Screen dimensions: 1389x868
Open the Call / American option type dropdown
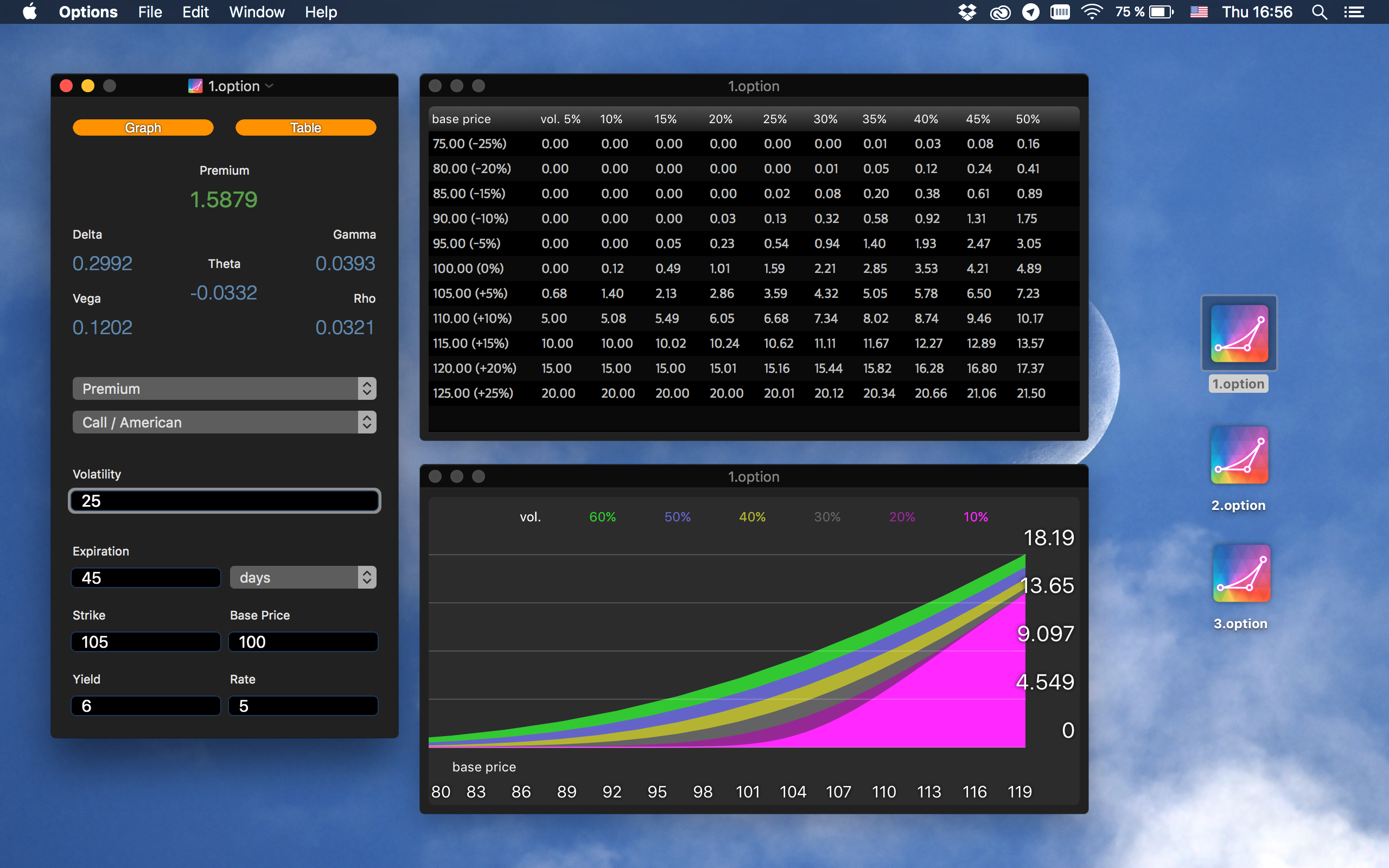(x=224, y=423)
